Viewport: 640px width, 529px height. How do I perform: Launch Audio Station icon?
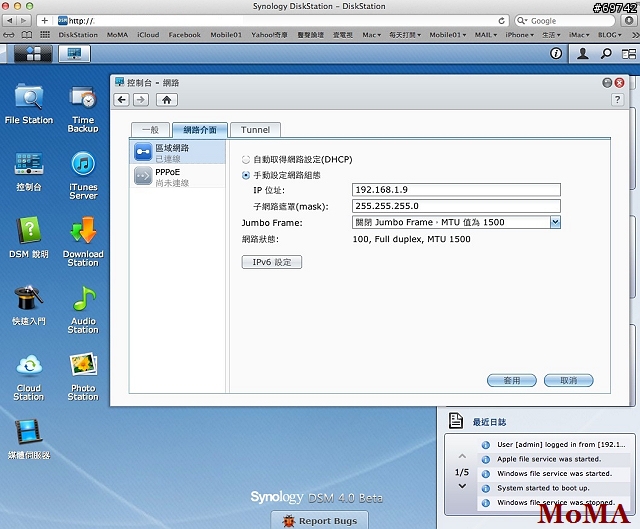(x=83, y=309)
